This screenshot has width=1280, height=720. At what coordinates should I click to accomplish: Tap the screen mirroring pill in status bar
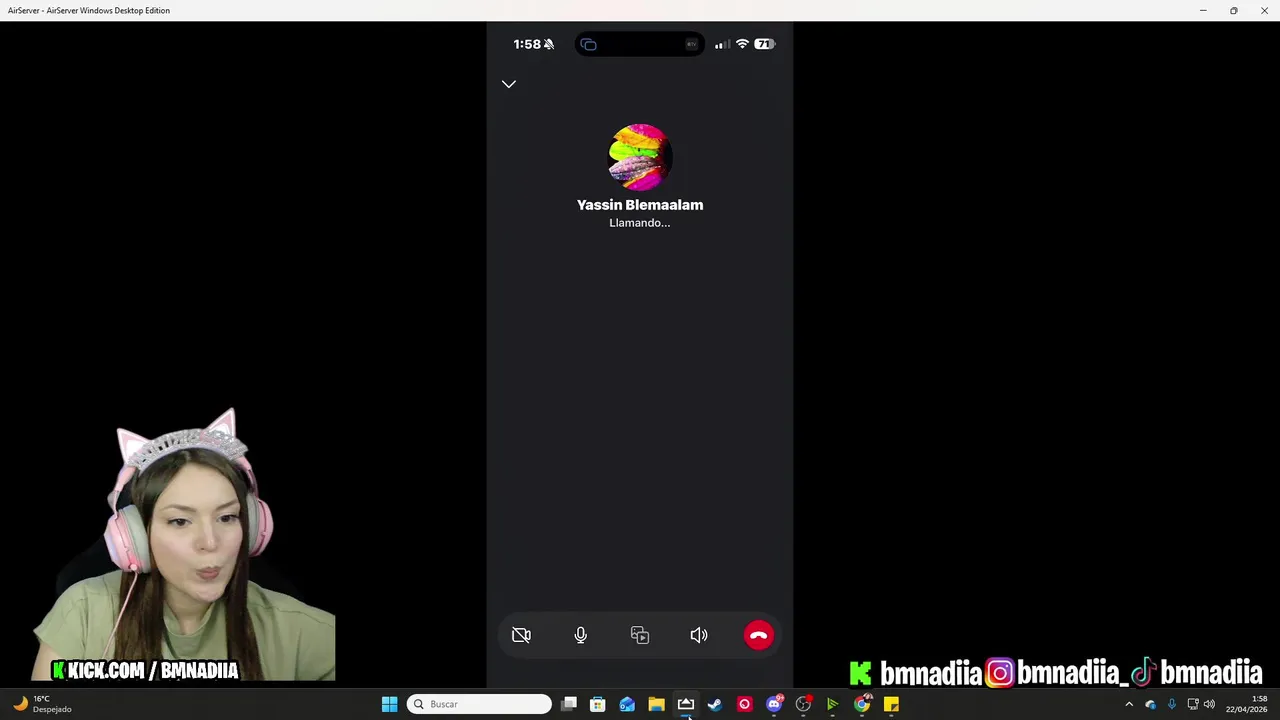click(639, 44)
